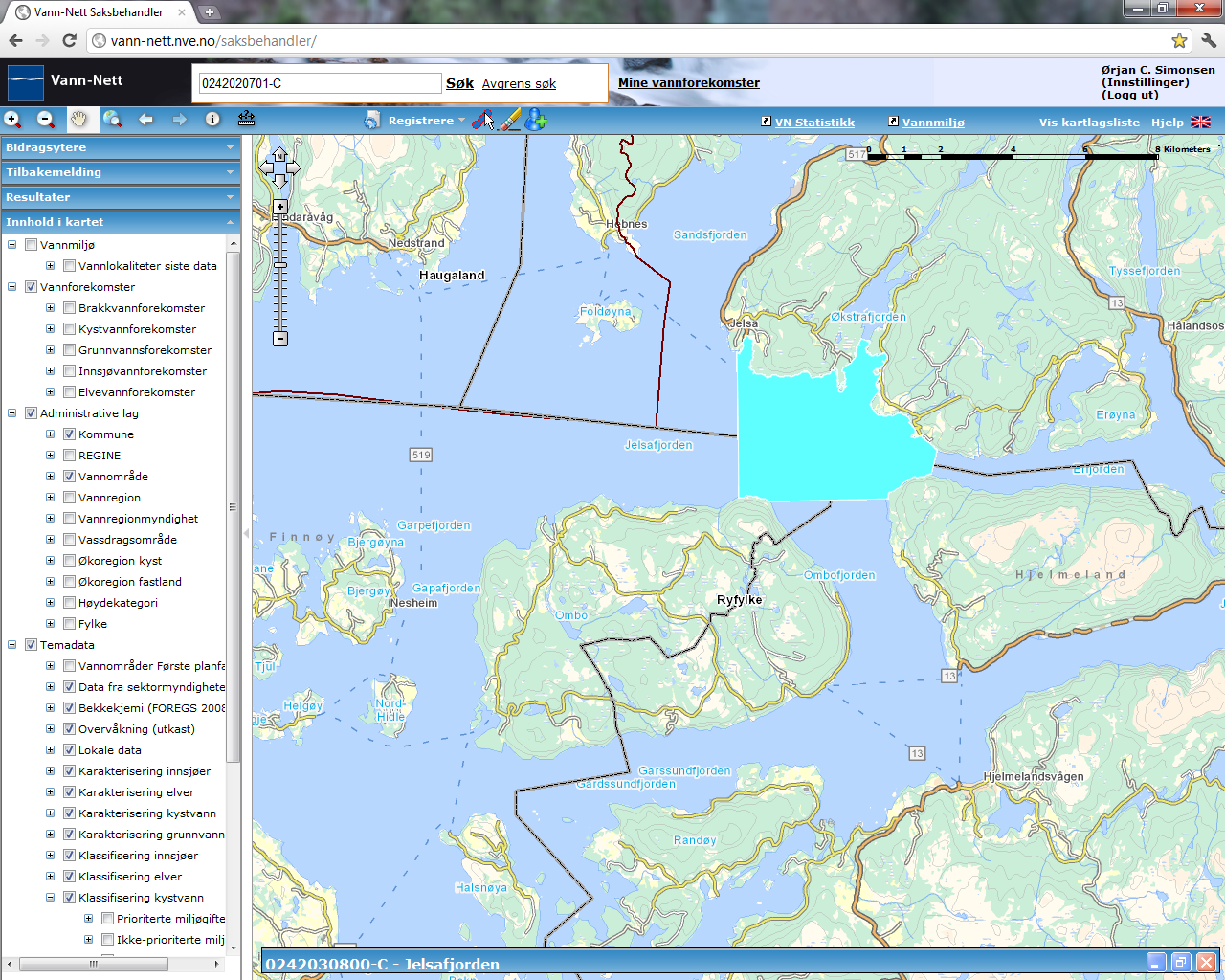Minimize the Jelsafjorden info panel
The height and width of the screenshot is (980, 1225).
coord(1156,963)
